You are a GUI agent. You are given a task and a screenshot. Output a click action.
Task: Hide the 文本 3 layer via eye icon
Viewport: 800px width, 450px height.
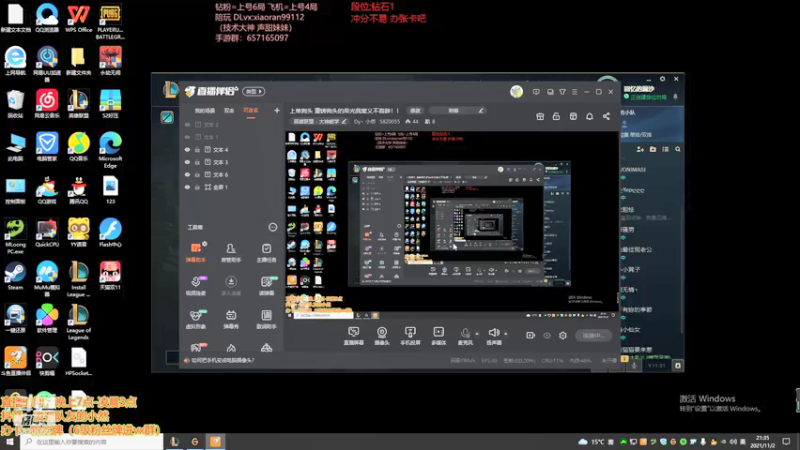(x=187, y=162)
